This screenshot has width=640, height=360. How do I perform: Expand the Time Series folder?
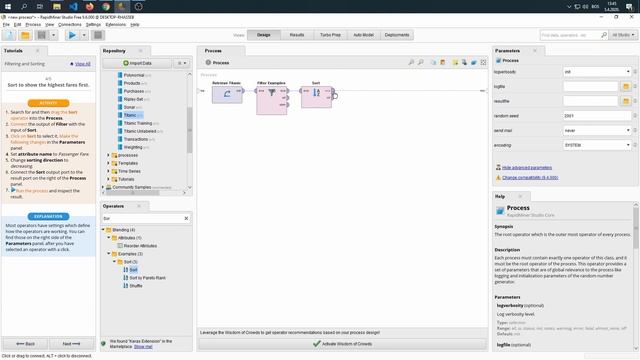pos(108,171)
